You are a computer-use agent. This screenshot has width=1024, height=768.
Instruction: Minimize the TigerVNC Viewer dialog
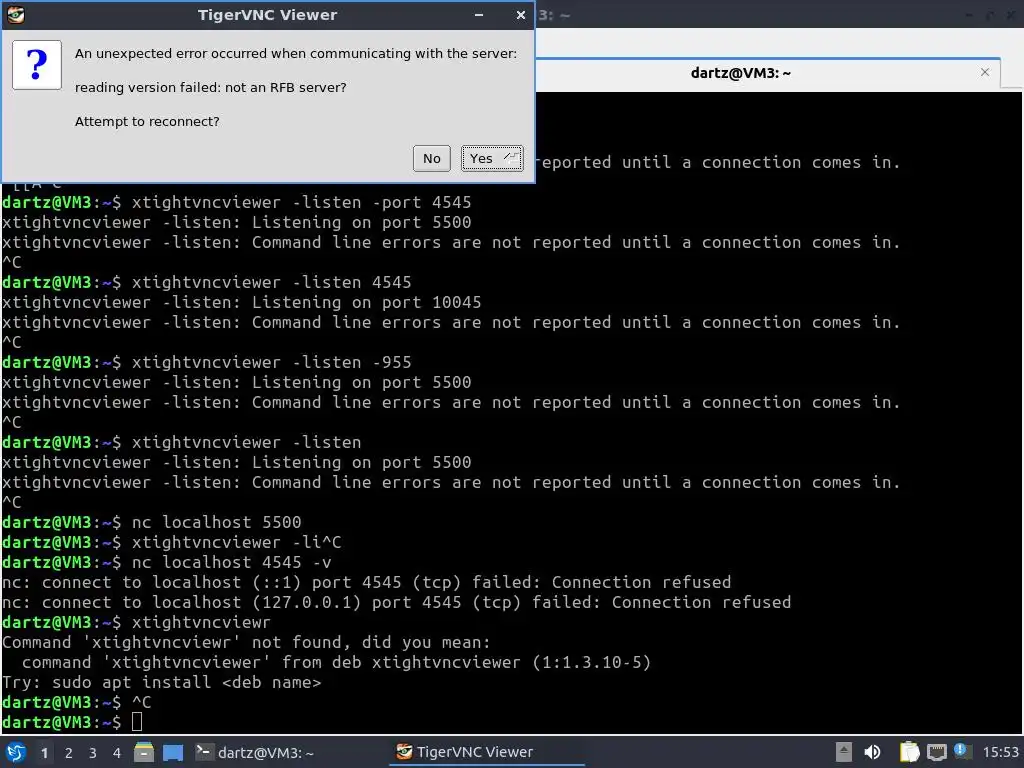(479, 14)
